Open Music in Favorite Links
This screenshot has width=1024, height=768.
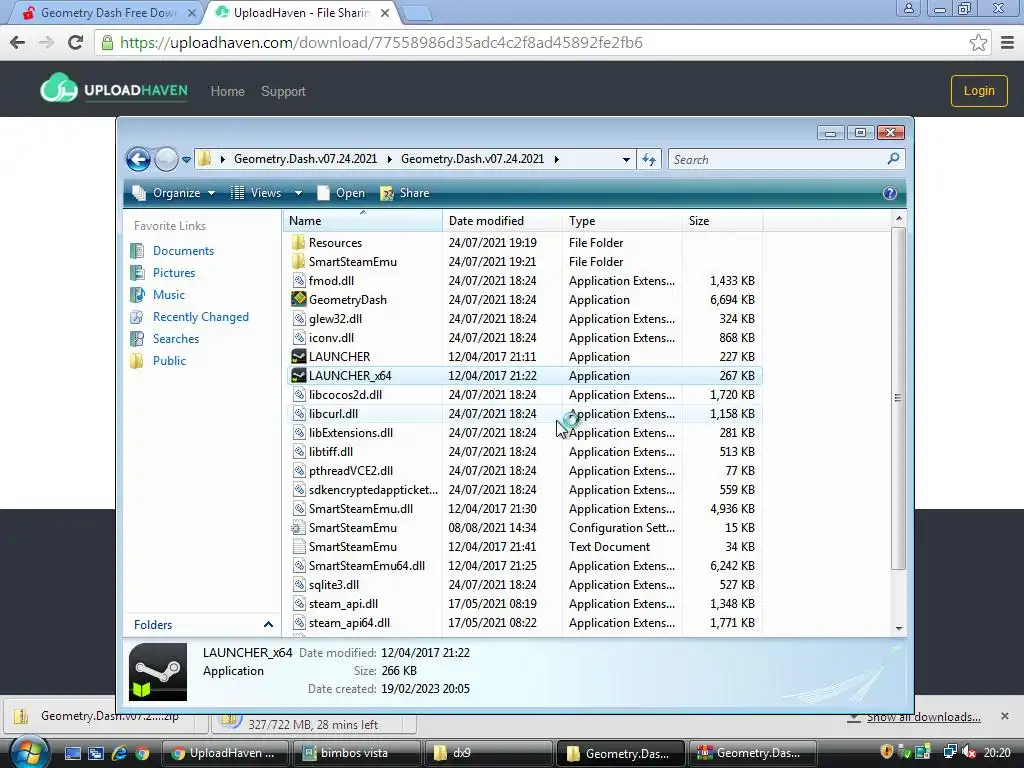click(x=168, y=295)
